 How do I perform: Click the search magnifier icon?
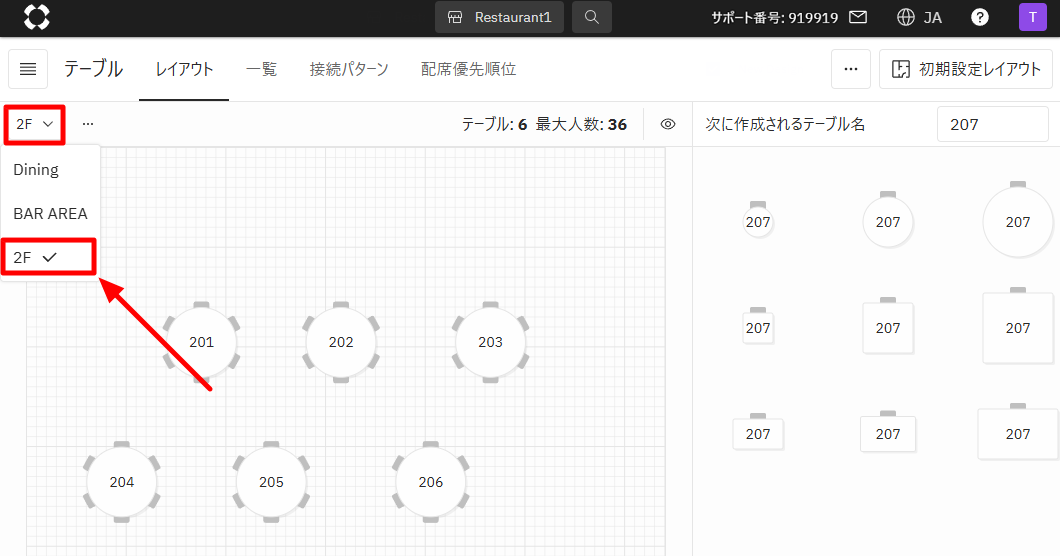592,17
